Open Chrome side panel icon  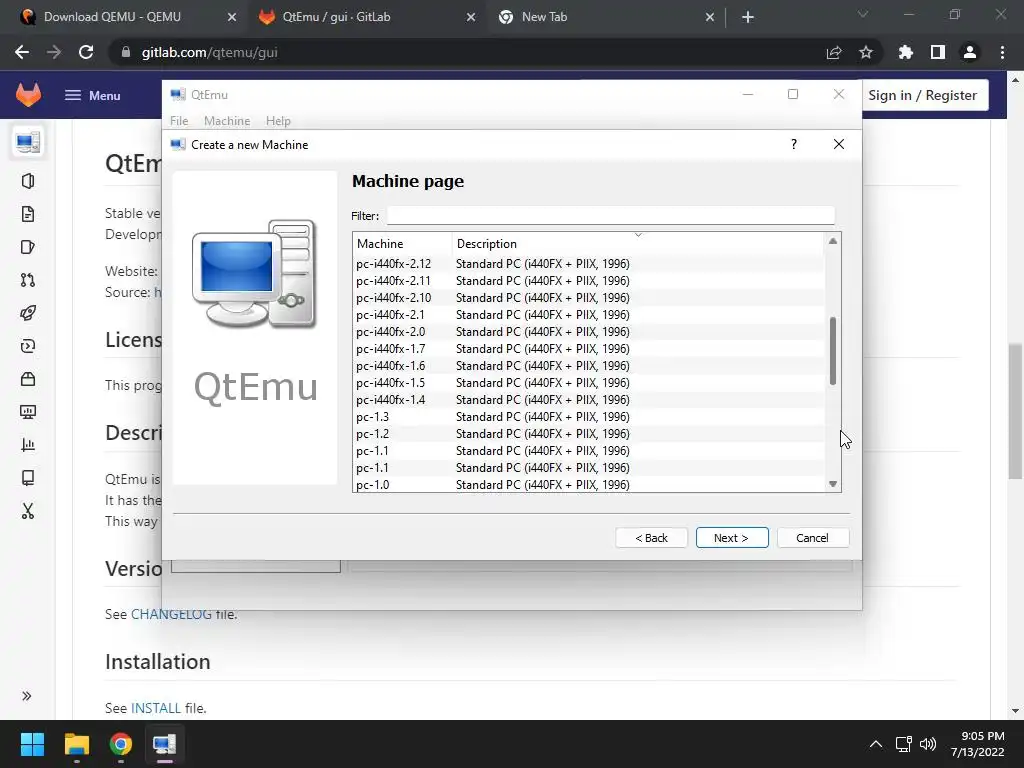938,52
